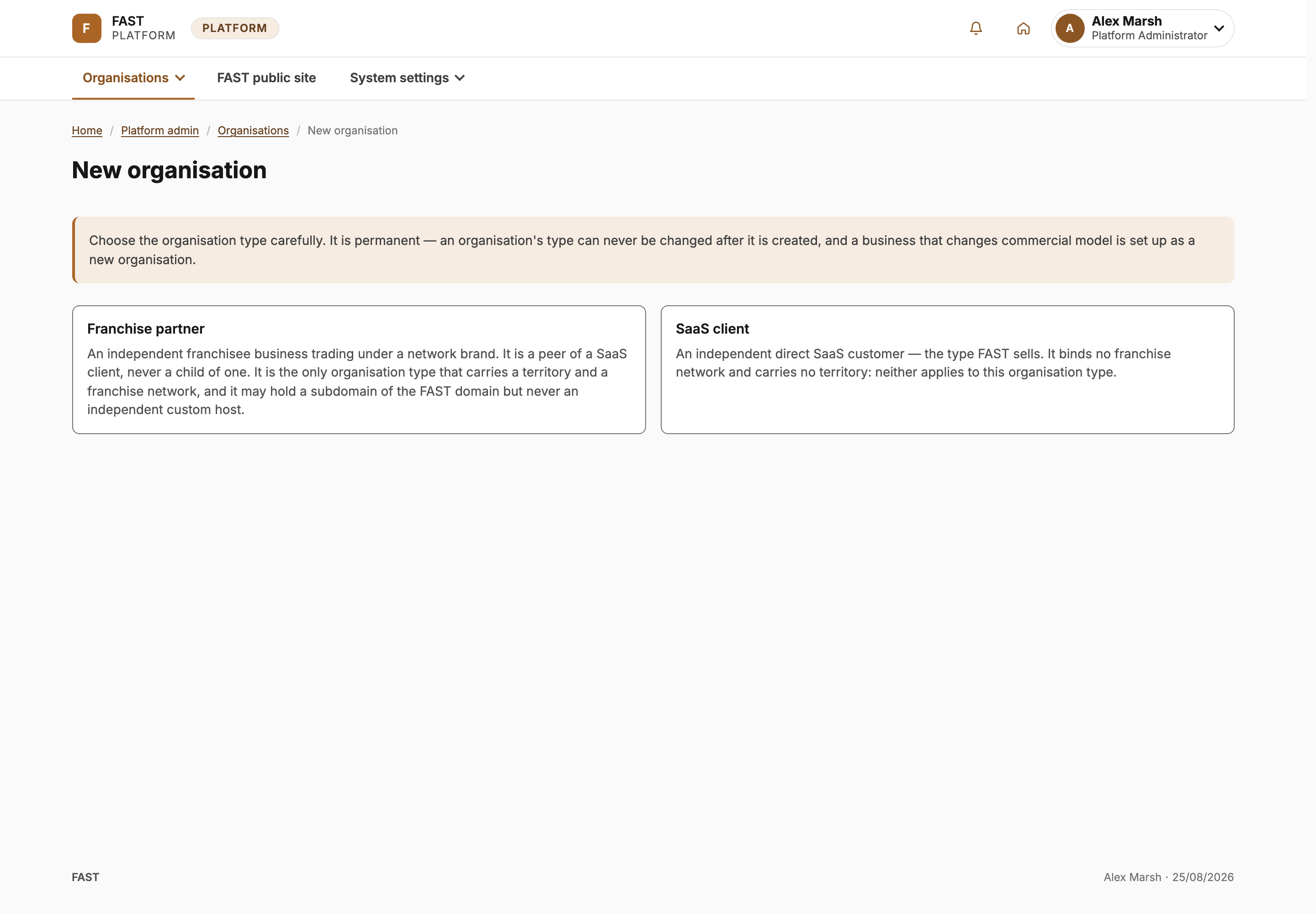Image resolution: width=1316 pixels, height=914 pixels.
Task: Click the New organisation breadcrumb text
Action: point(352,131)
